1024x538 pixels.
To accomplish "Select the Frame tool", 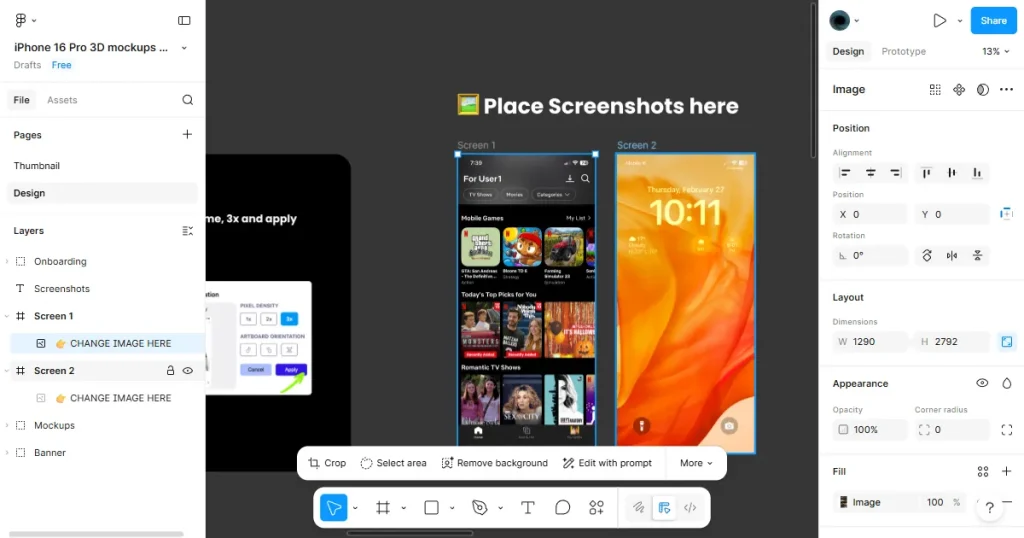I will (x=383, y=507).
